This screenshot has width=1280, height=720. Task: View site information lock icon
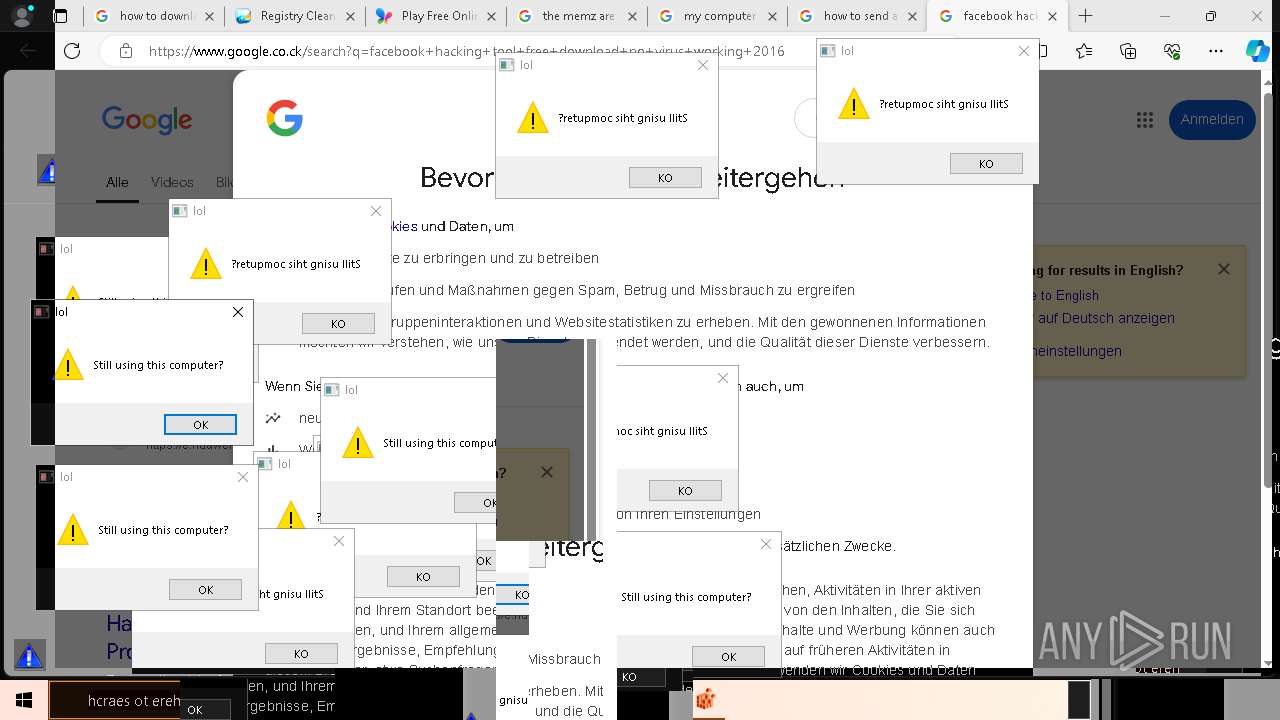[125, 51]
